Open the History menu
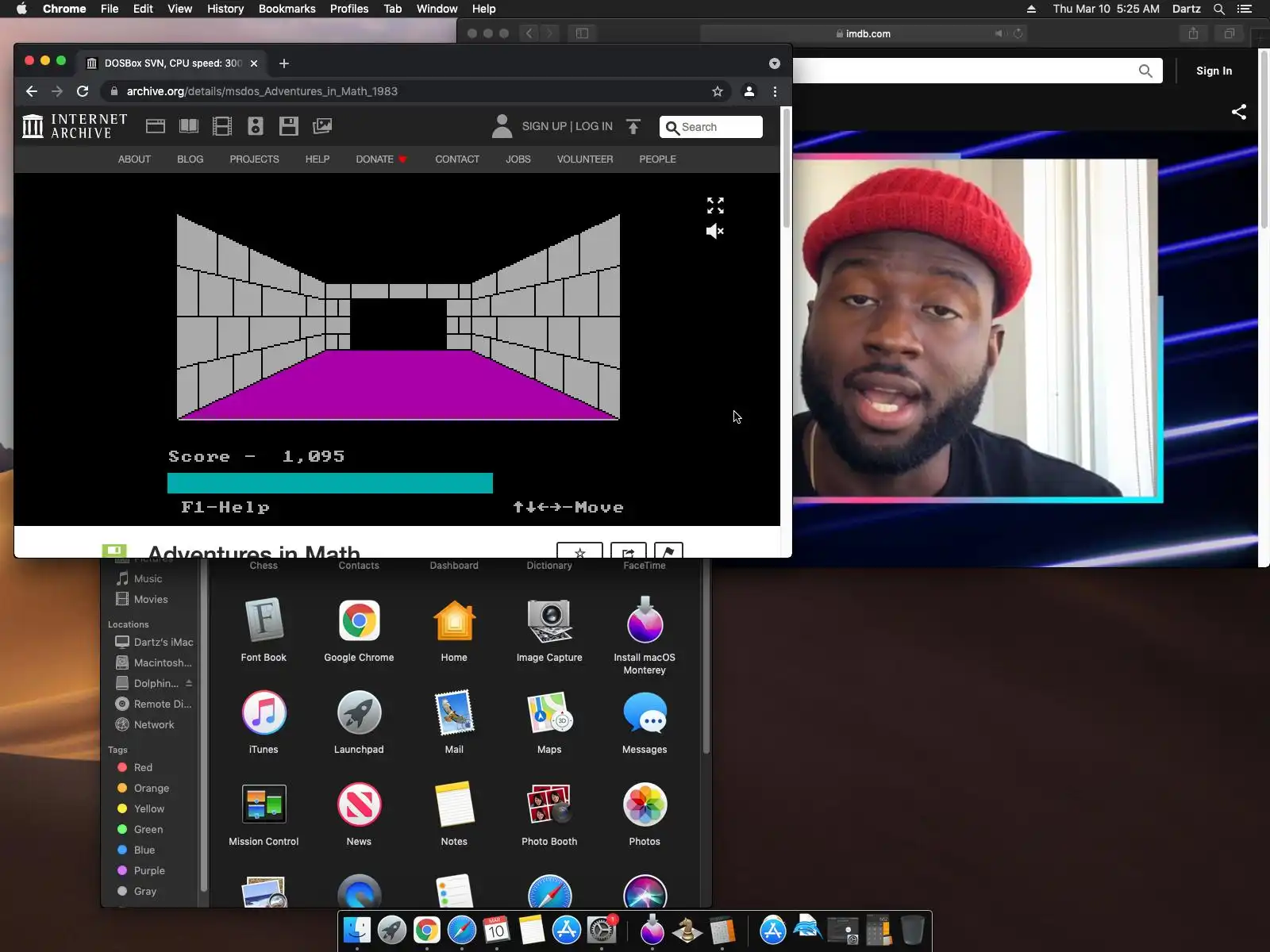Screen dimensions: 1270x952 click(x=225, y=9)
